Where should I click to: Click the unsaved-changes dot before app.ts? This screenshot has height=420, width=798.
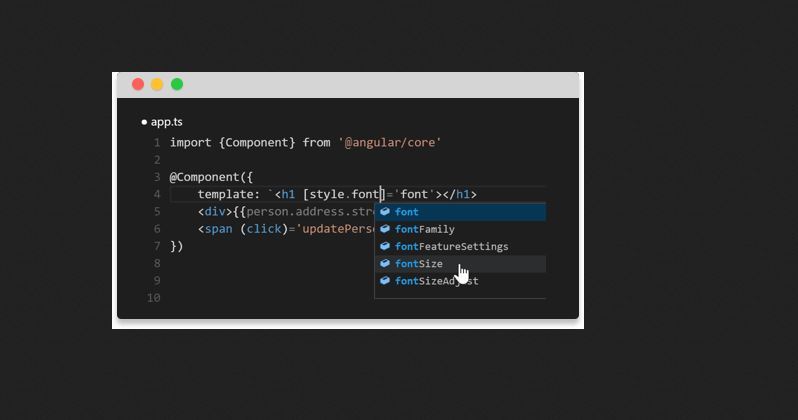click(144, 122)
